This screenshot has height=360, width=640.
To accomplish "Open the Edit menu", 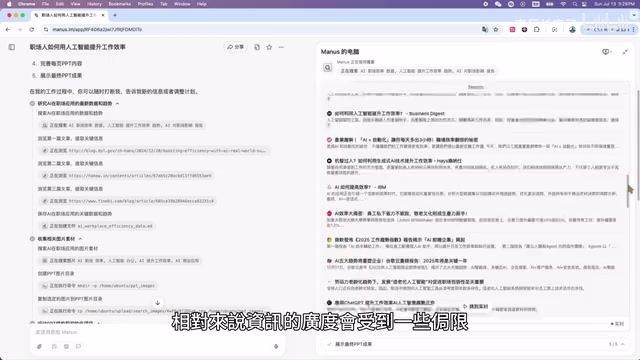I will pos(60,4).
